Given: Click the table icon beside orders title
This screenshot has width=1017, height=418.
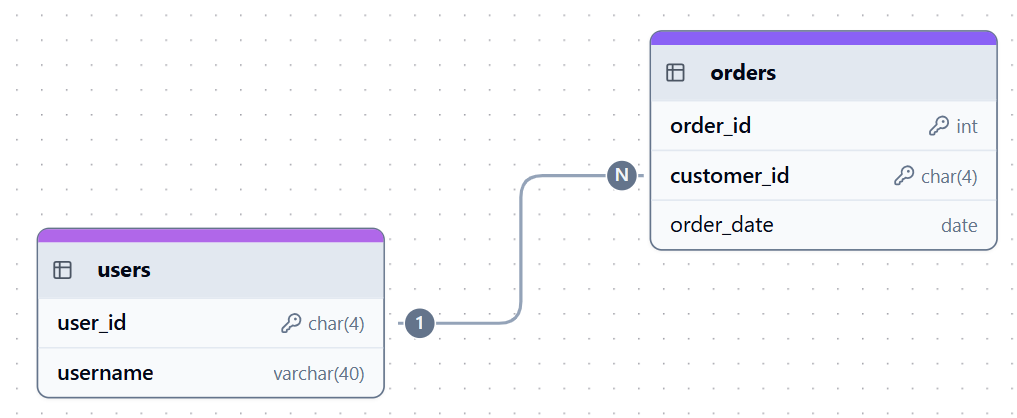Looking at the screenshot, I should point(675,73).
